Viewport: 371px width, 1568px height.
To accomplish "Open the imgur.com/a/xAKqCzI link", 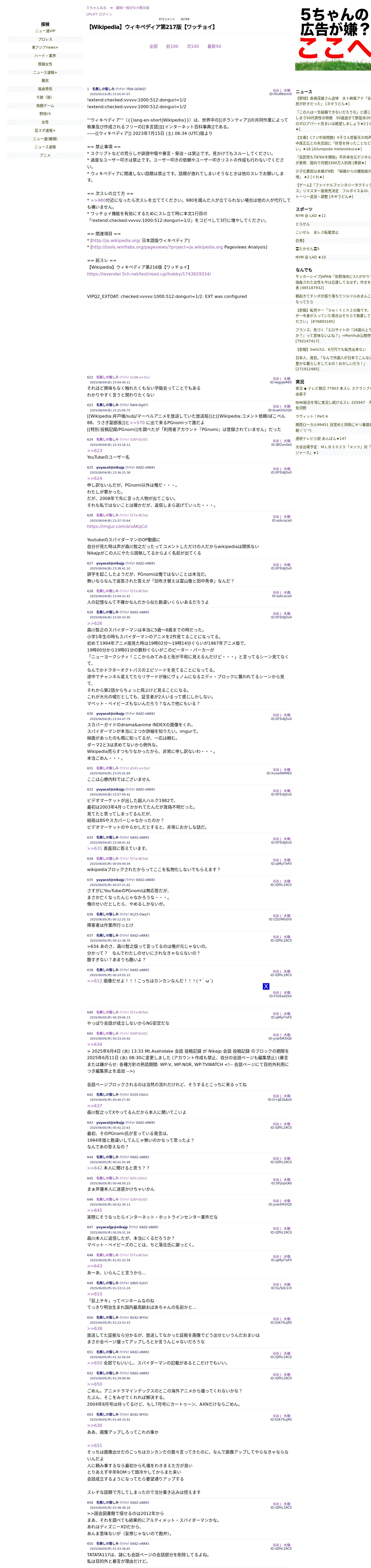I will pos(117,527).
